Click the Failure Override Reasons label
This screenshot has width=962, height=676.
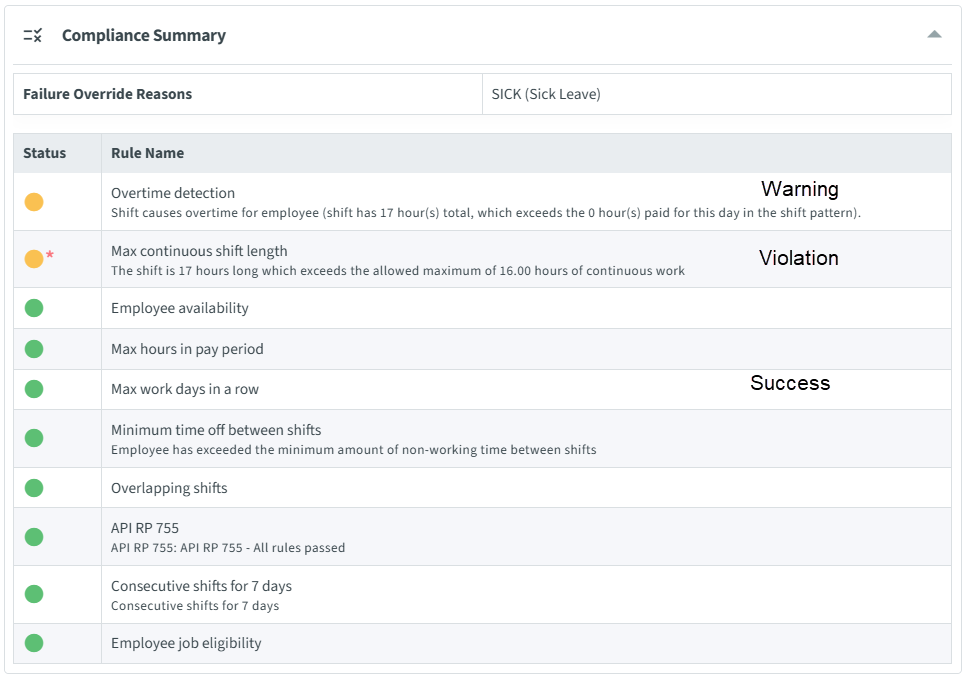(x=107, y=94)
